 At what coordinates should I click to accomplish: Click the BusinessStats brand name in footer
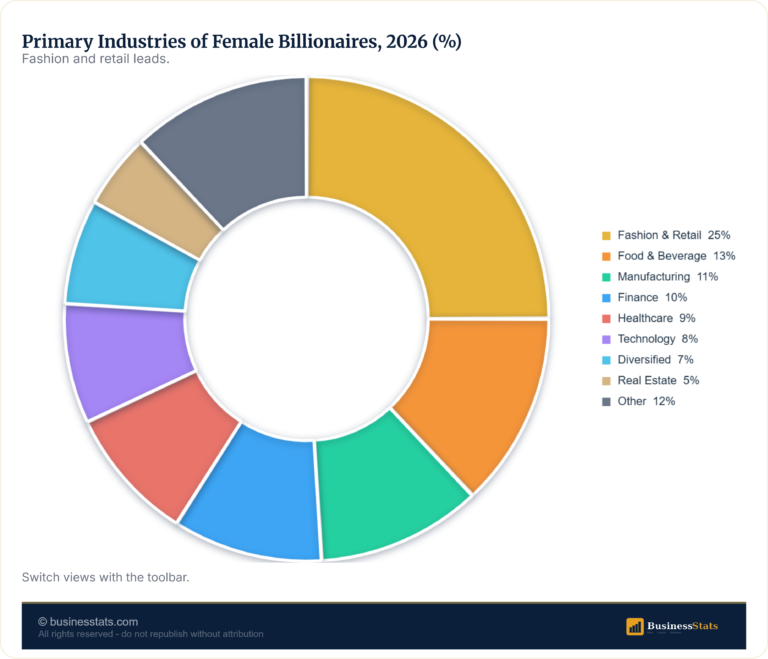[682, 626]
